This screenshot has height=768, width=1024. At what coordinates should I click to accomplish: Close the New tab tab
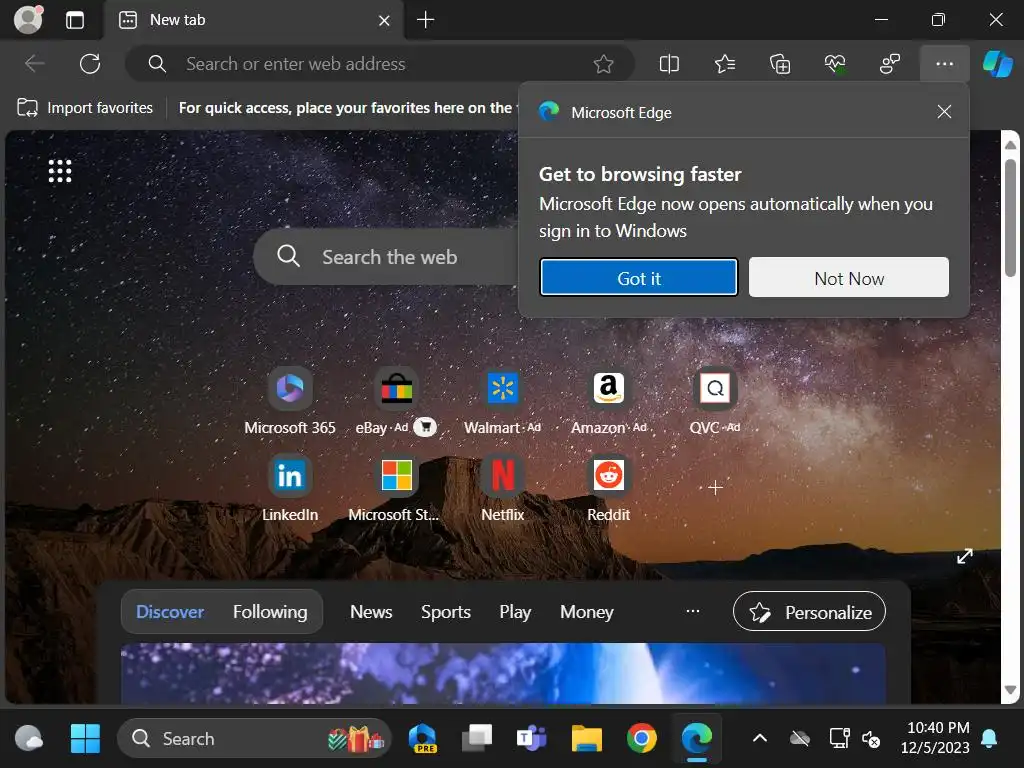coord(384,20)
